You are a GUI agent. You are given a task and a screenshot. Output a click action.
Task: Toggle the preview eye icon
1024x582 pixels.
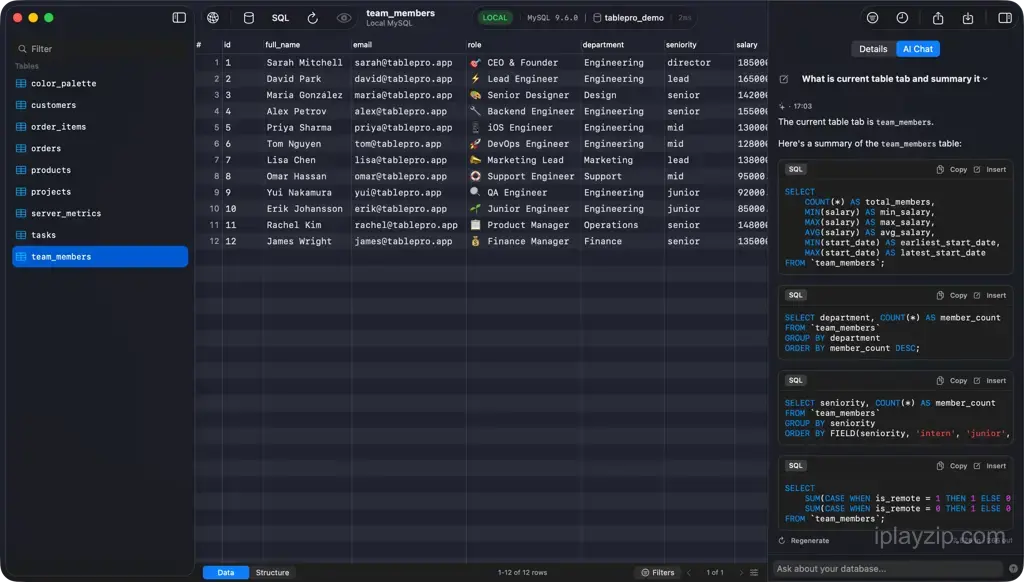344,18
